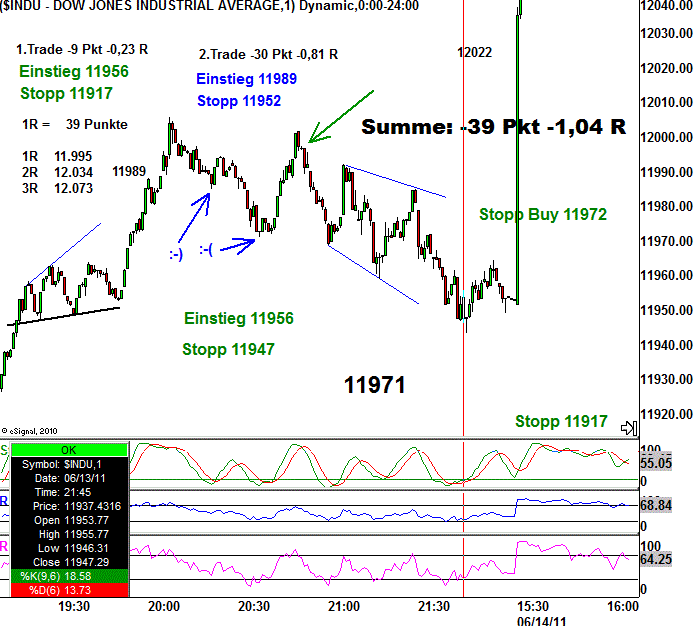Click the 55.05 stochastic value box
The image size is (694, 626).
(656, 465)
